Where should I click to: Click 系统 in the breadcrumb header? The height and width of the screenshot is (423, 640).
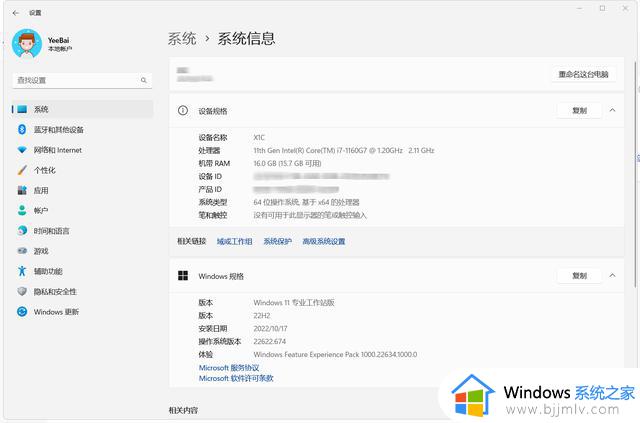tap(182, 39)
